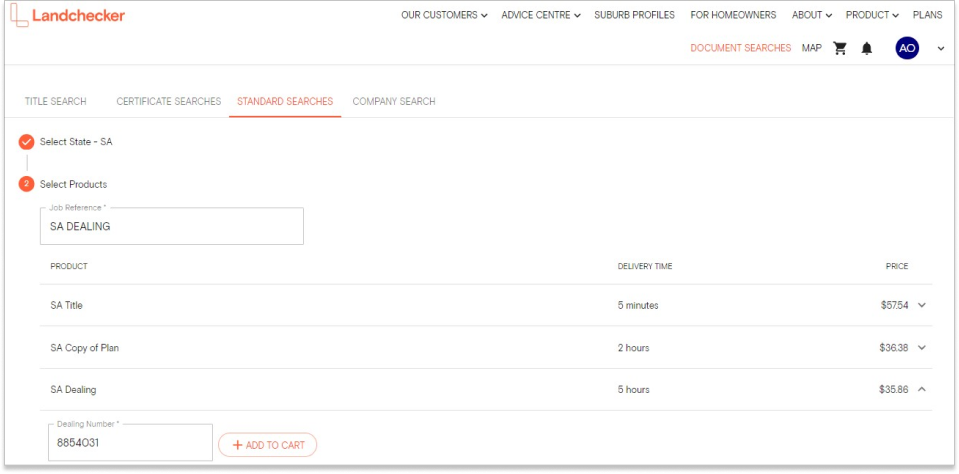Switch to the Certificate Searches tab
Screen dimensions: 959x474
[x=169, y=102]
